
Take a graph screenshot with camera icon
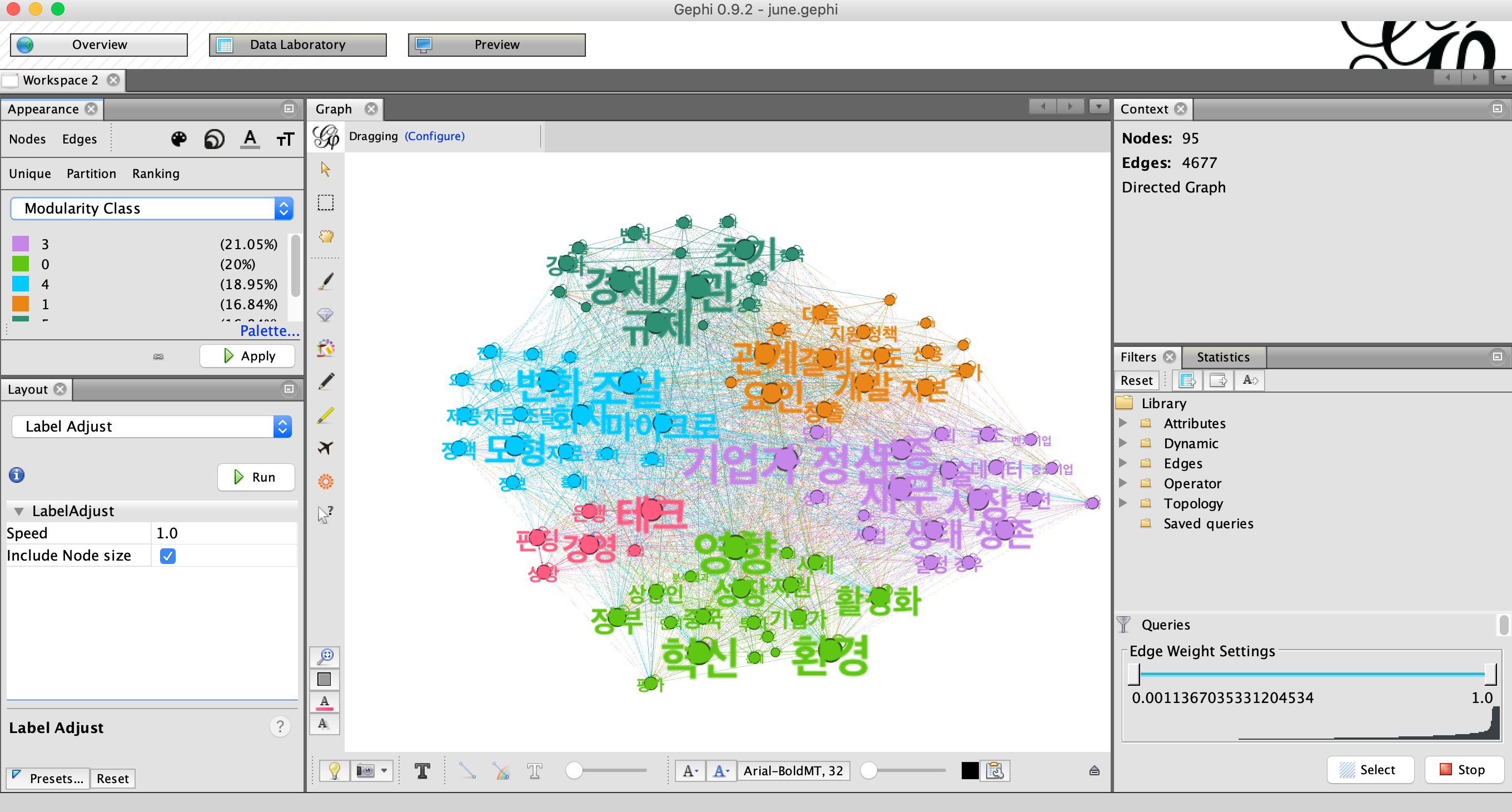tap(365, 770)
